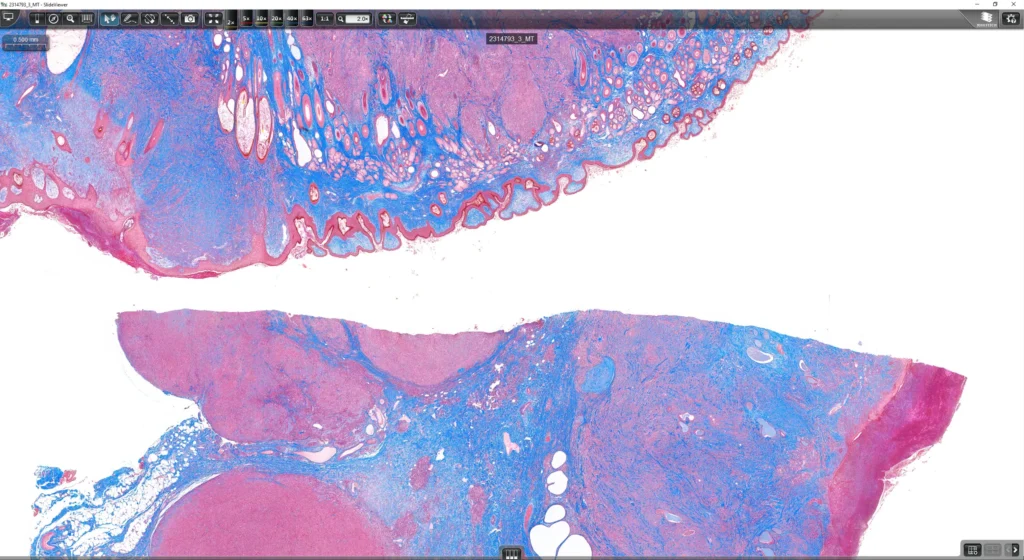Image resolution: width=1024 pixels, height=560 pixels.
Task: Activate the freehand annotation pen tool
Action: pyautogui.click(x=129, y=19)
